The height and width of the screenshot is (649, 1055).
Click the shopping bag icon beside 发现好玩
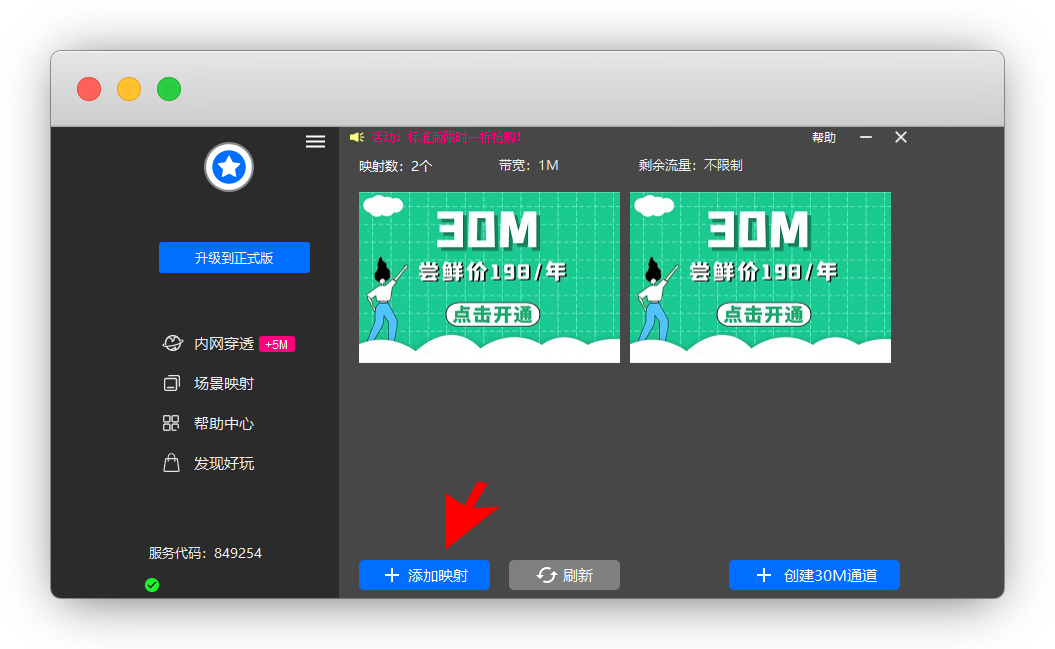pos(171,464)
